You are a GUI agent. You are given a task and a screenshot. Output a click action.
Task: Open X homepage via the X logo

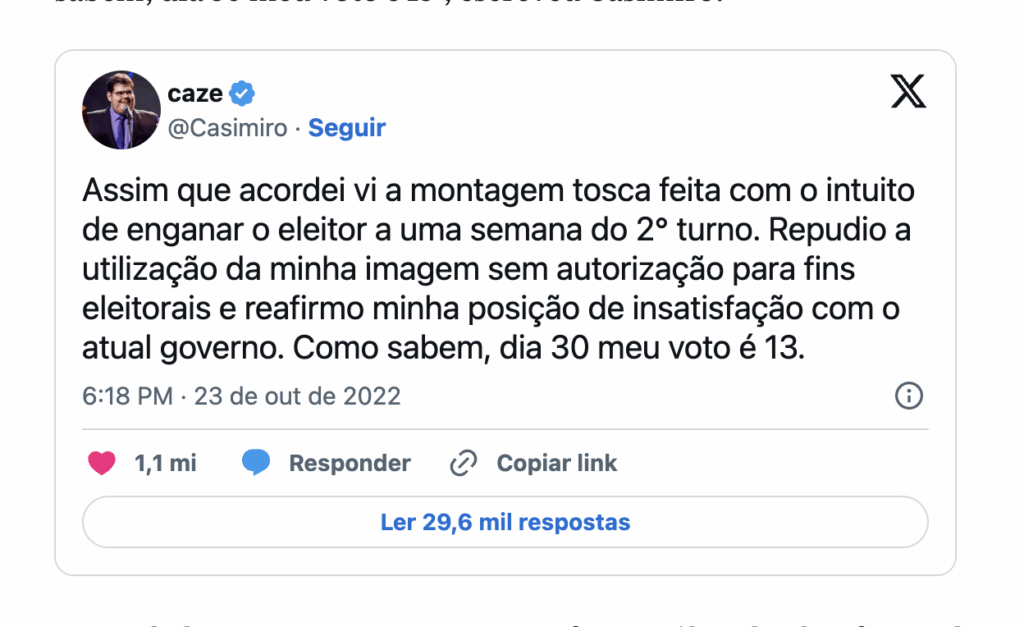click(907, 92)
